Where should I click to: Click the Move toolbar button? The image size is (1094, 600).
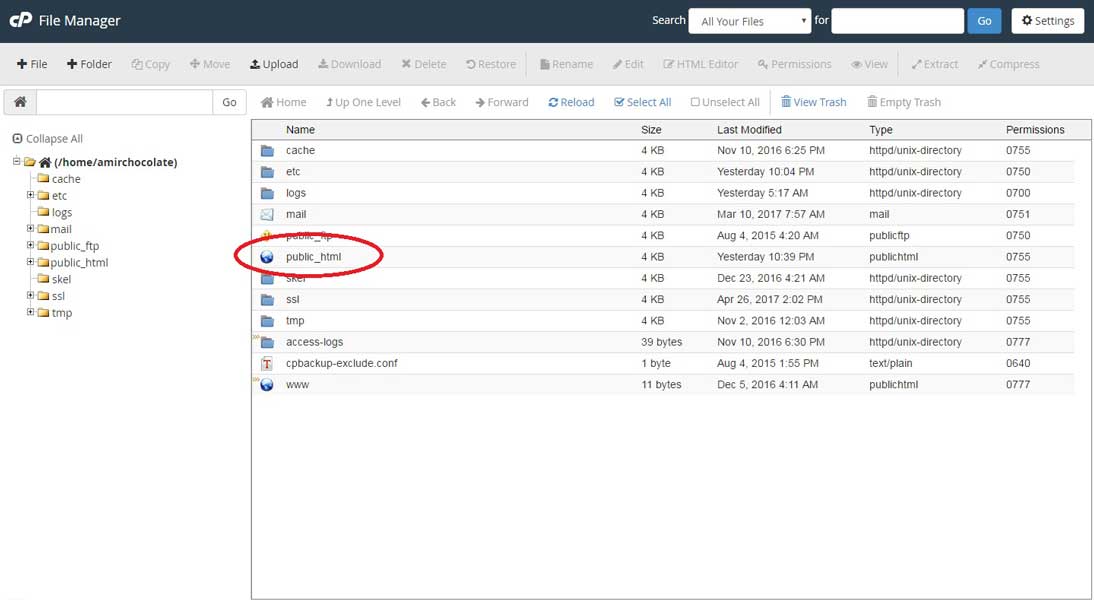pyautogui.click(x=209, y=64)
